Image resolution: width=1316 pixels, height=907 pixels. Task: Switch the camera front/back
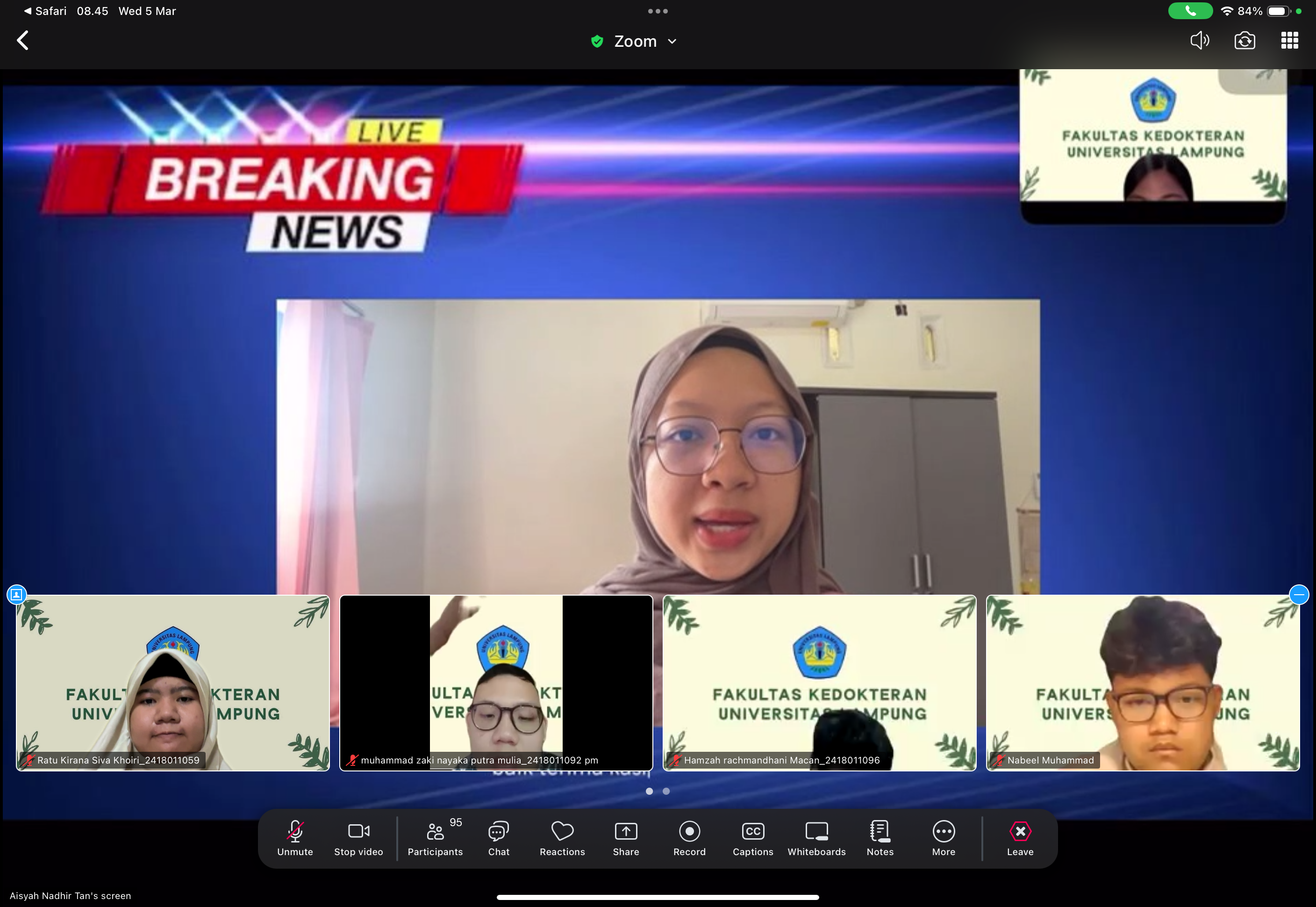(1244, 40)
